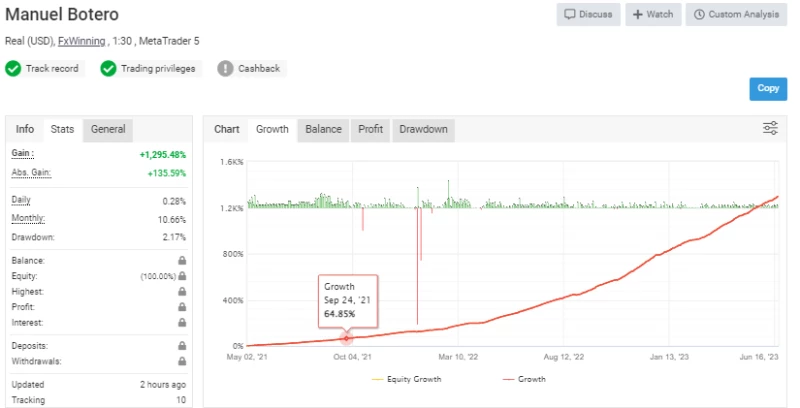Click the lock icon beside Deposits
This screenshot has height=408, width=800.
point(182,345)
